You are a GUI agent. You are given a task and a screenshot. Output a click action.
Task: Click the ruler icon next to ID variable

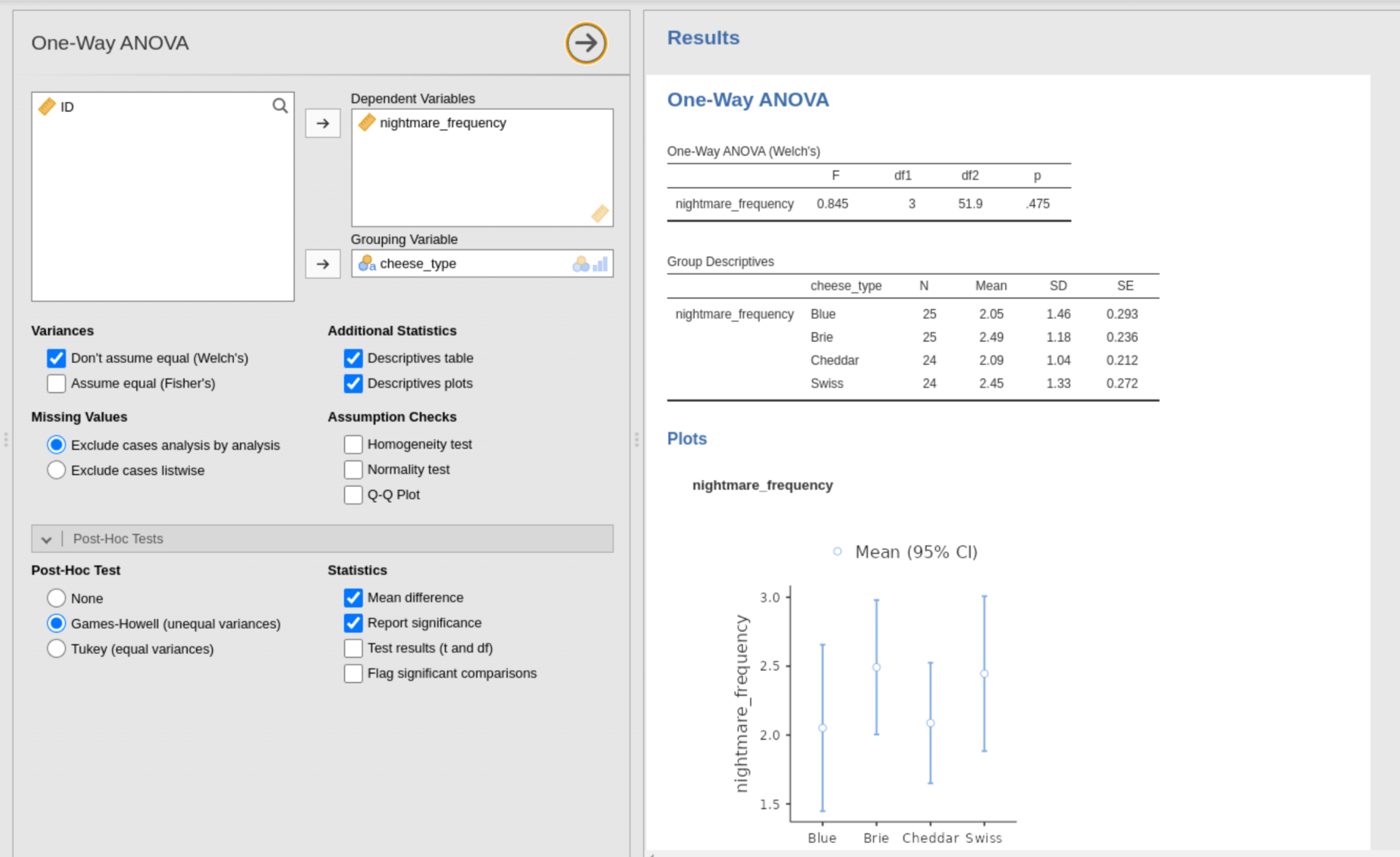[x=47, y=106]
